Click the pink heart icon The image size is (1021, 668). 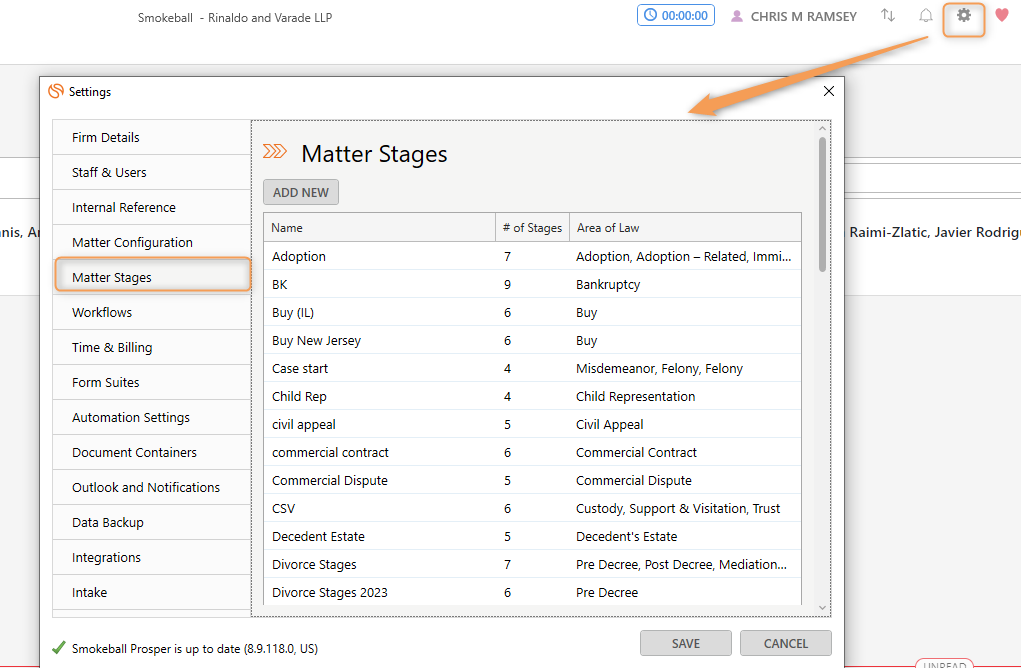(x=1002, y=15)
